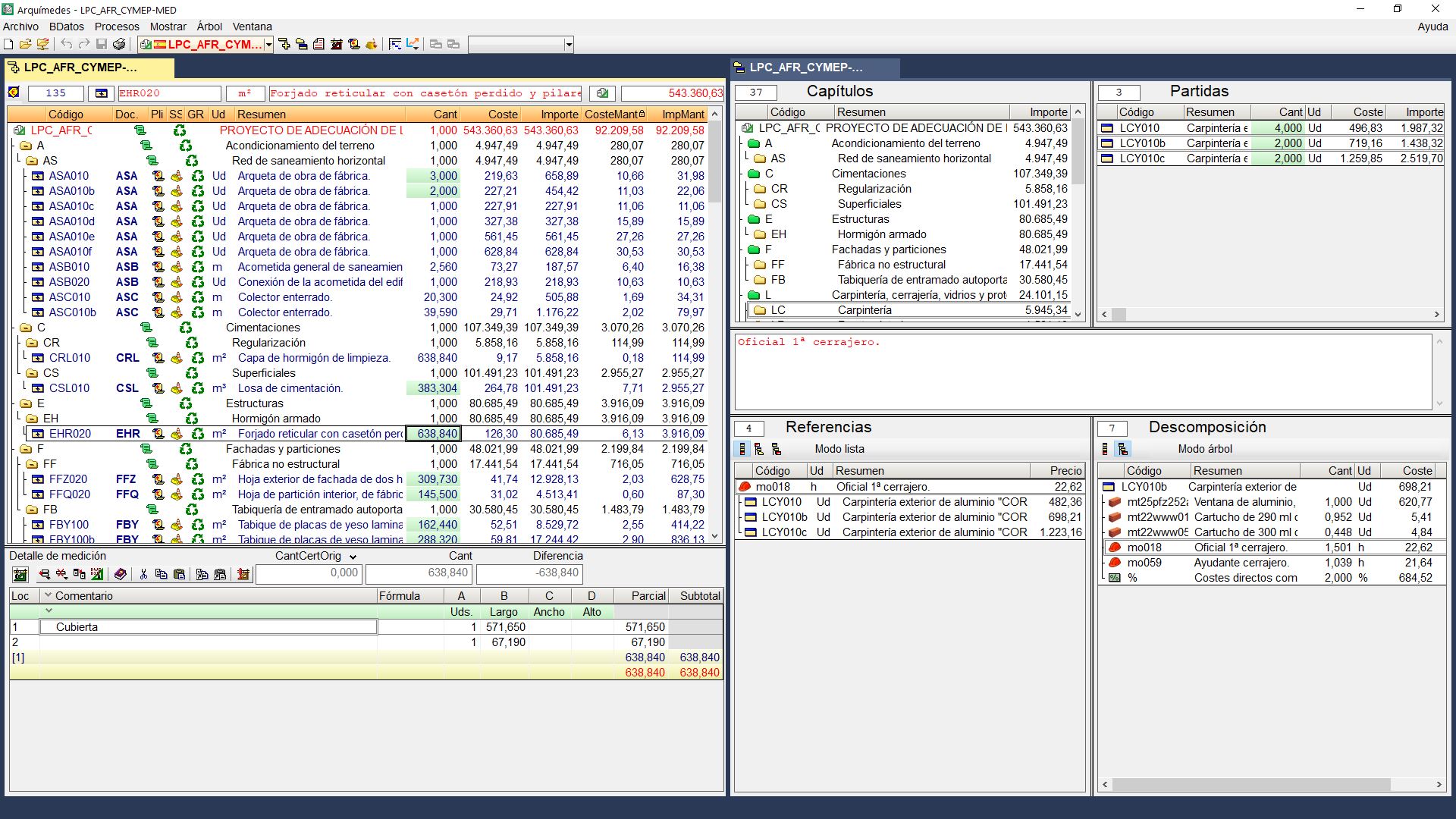Select LCY010c row in Partidas table
This screenshot has height=819, width=1456.
tap(1271, 158)
